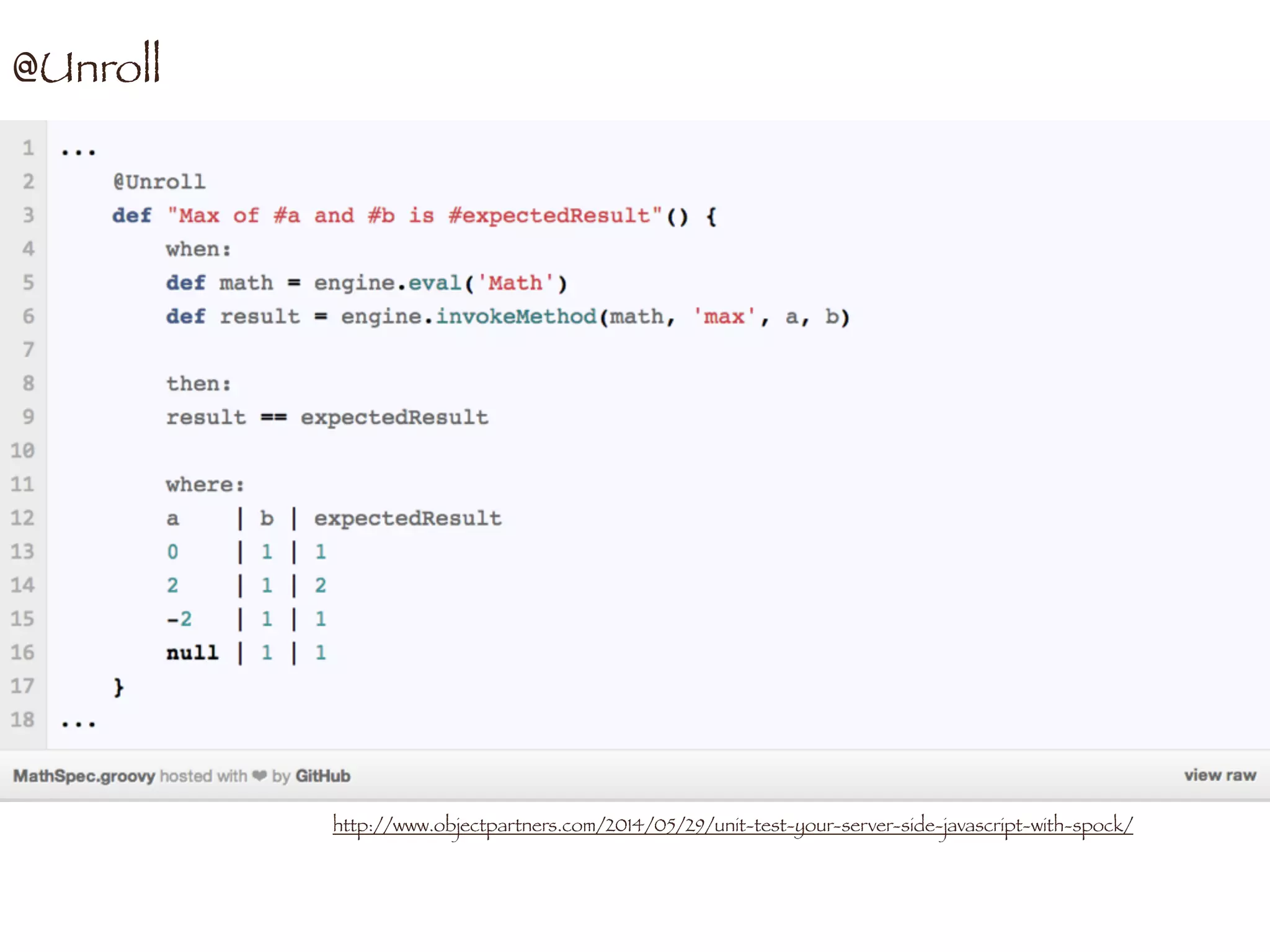Click the closing brace on line 17
Screen dimensions: 1270x952
118,687
